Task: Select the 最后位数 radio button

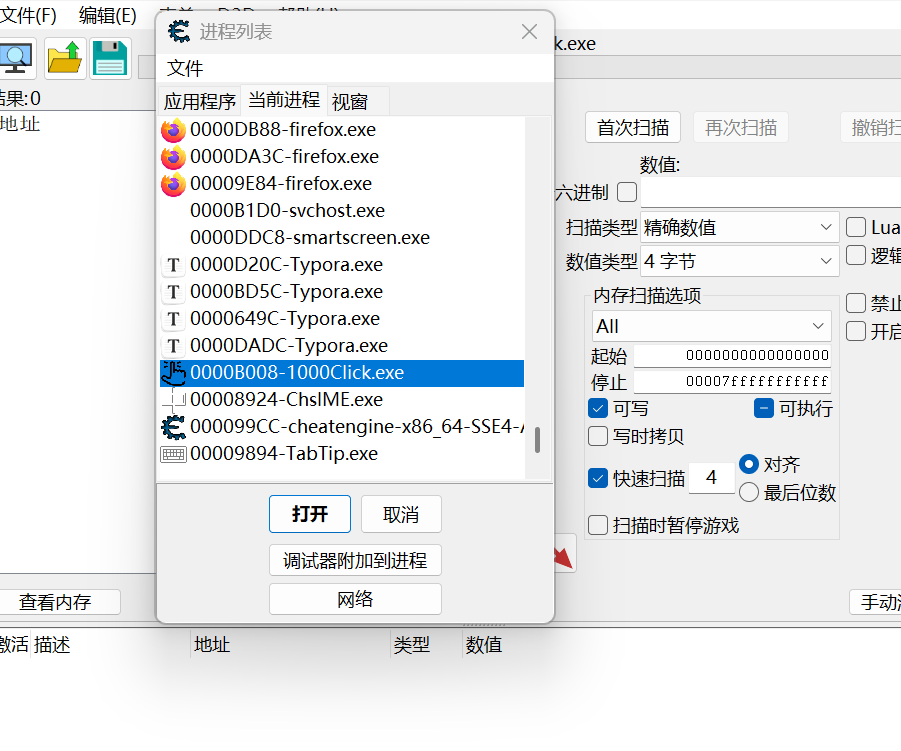Action: pyautogui.click(x=749, y=492)
